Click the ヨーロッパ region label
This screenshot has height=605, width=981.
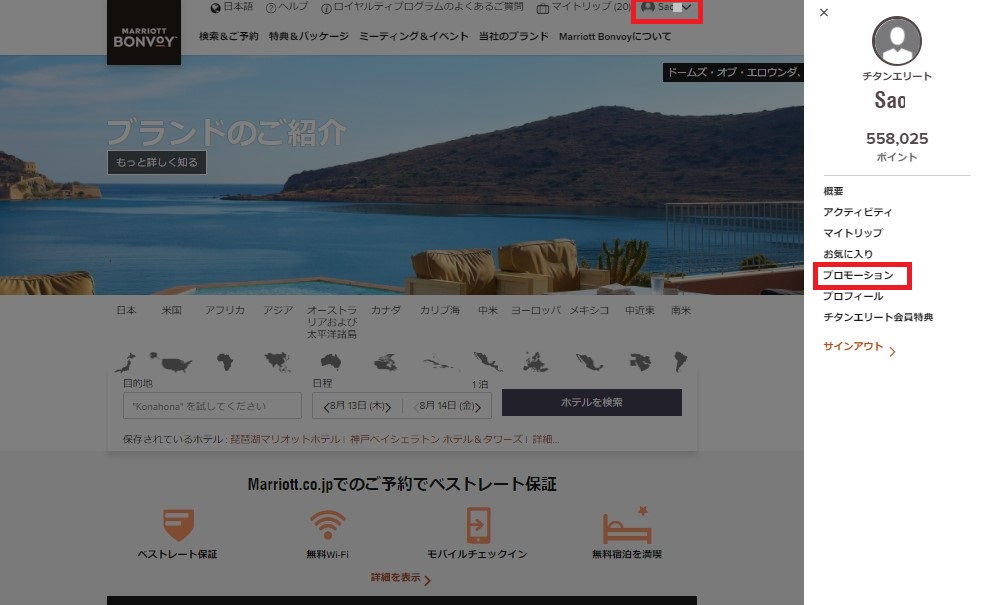[x=536, y=310]
